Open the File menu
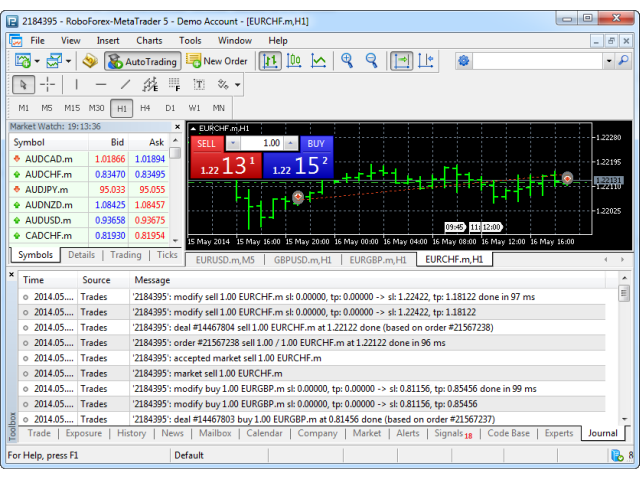640x480 pixels. click(37, 40)
